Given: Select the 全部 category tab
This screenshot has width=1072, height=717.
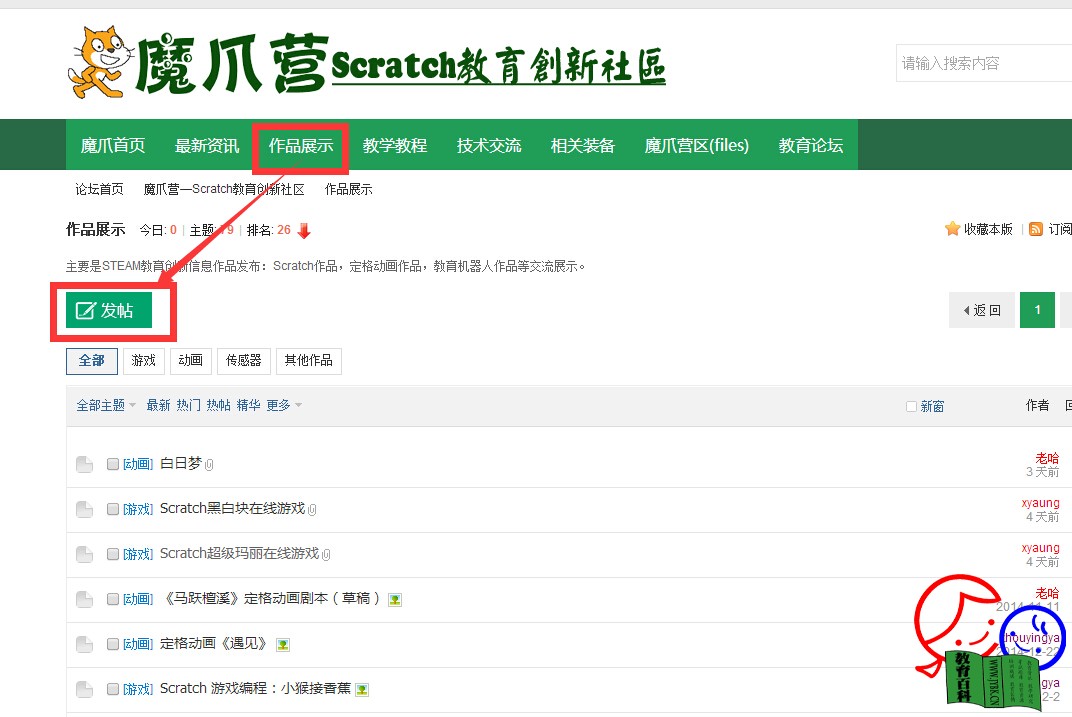Looking at the screenshot, I should tap(92, 361).
